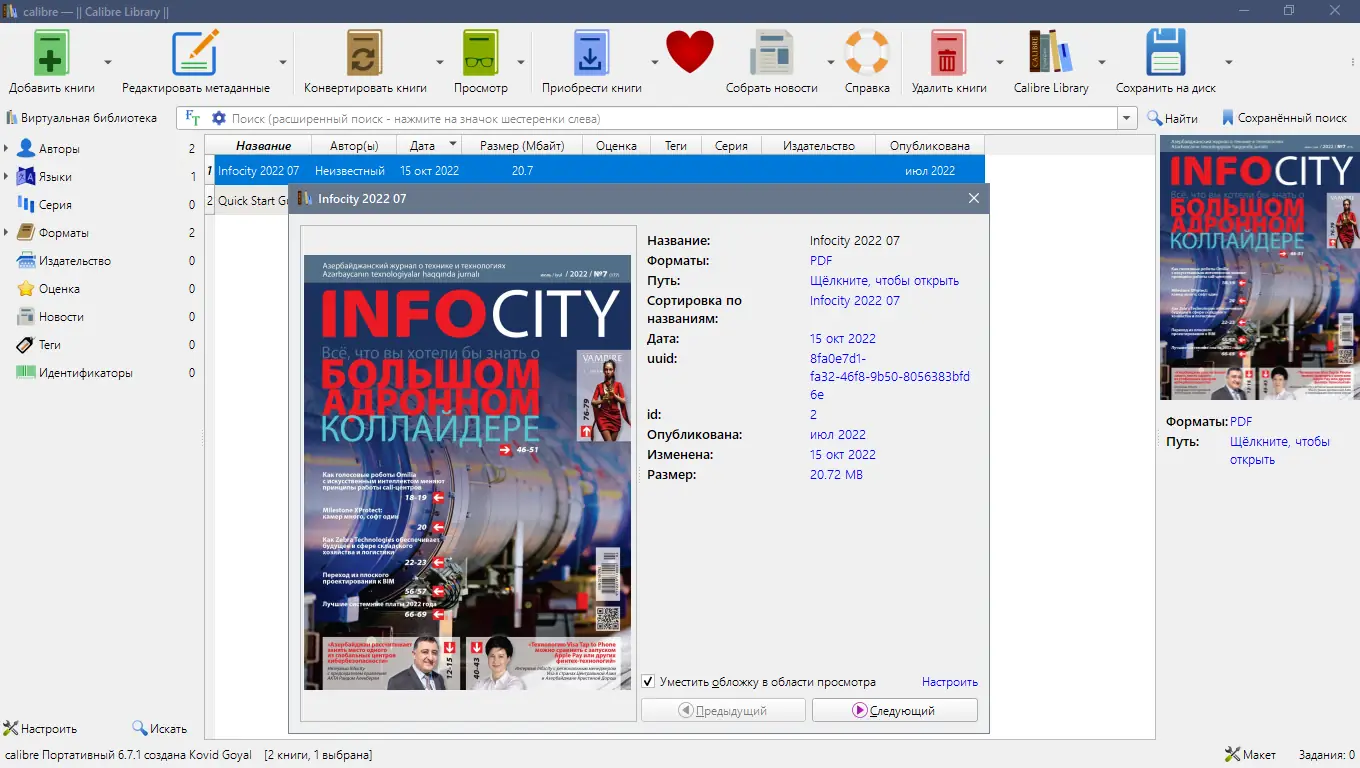1360x768 pixels.
Task: Click the 20.72 MB size link
Action: click(x=836, y=475)
